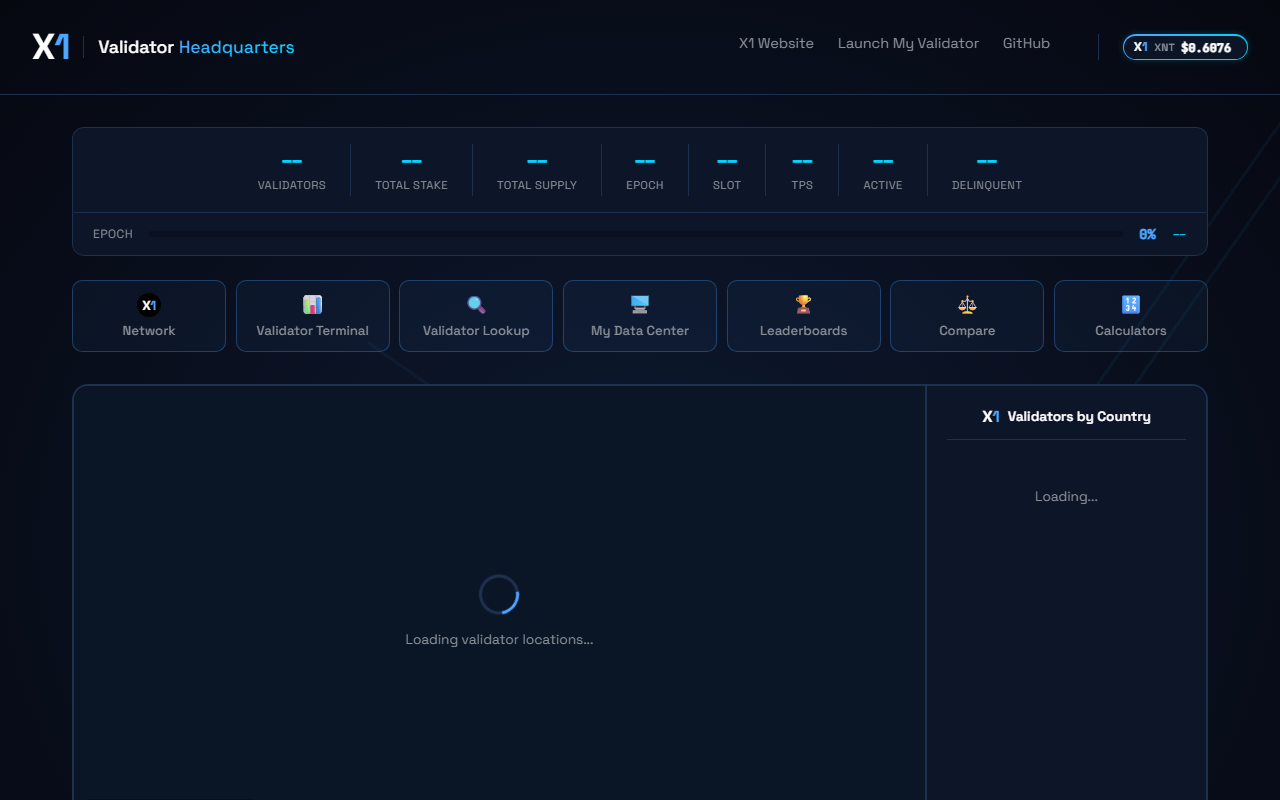Image resolution: width=1280 pixels, height=800 pixels.
Task: Switch to the Validator Terminal tab
Action: [313, 316]
